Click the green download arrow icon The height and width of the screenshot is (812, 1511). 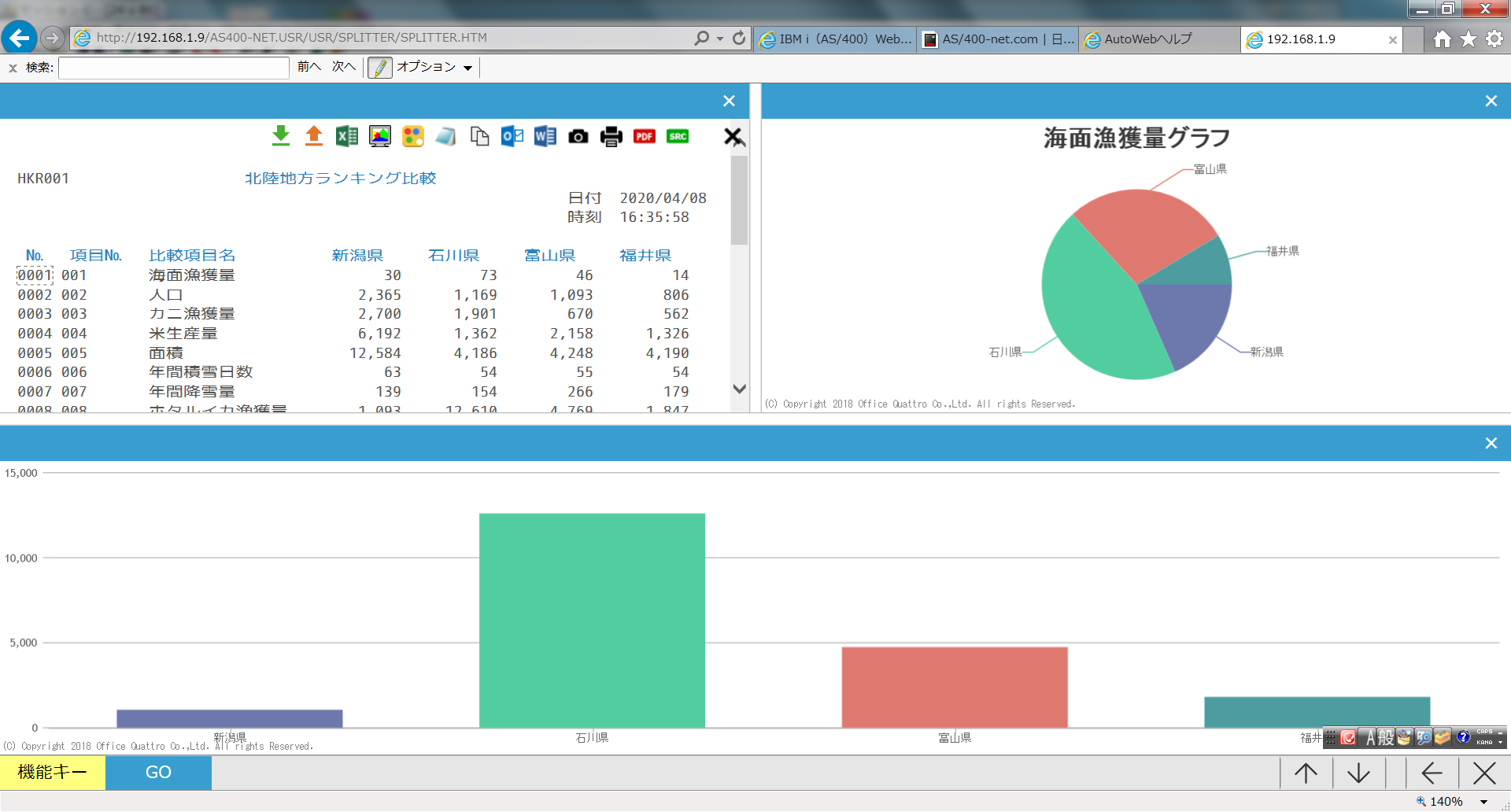click(x=281, y=136)
